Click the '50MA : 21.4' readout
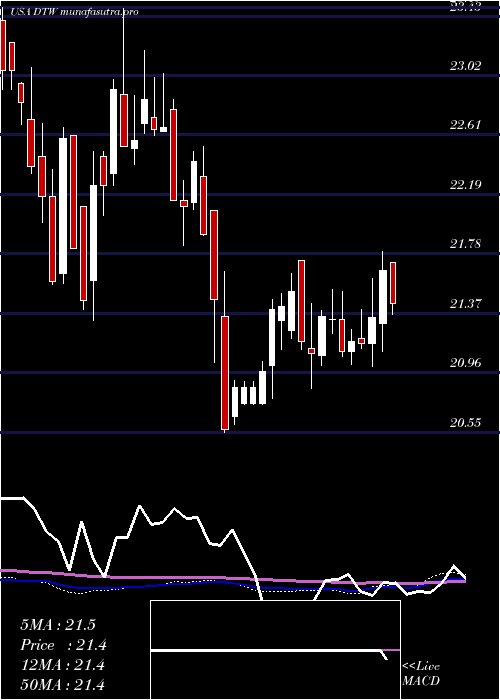The width and height of the screenshot is (500, 700). point(62,684)
